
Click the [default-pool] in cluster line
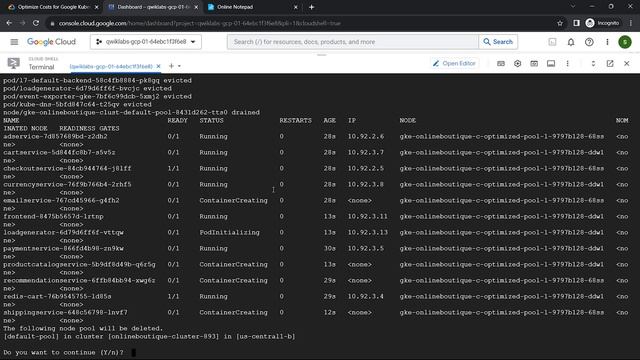[x=149, y=336]
